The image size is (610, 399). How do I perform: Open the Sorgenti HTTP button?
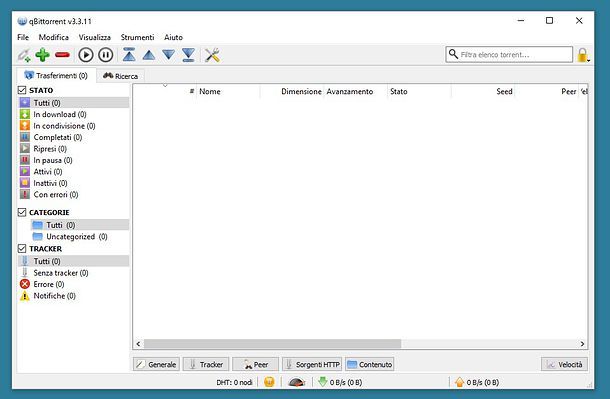pyautogui.click(x=312, y=364)
